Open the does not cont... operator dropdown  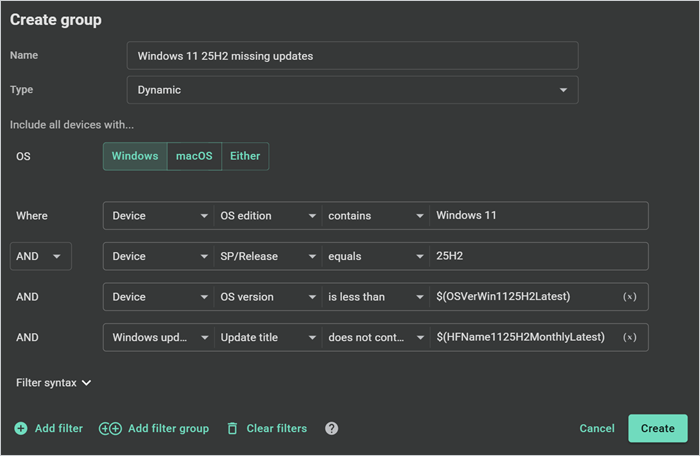375,338
